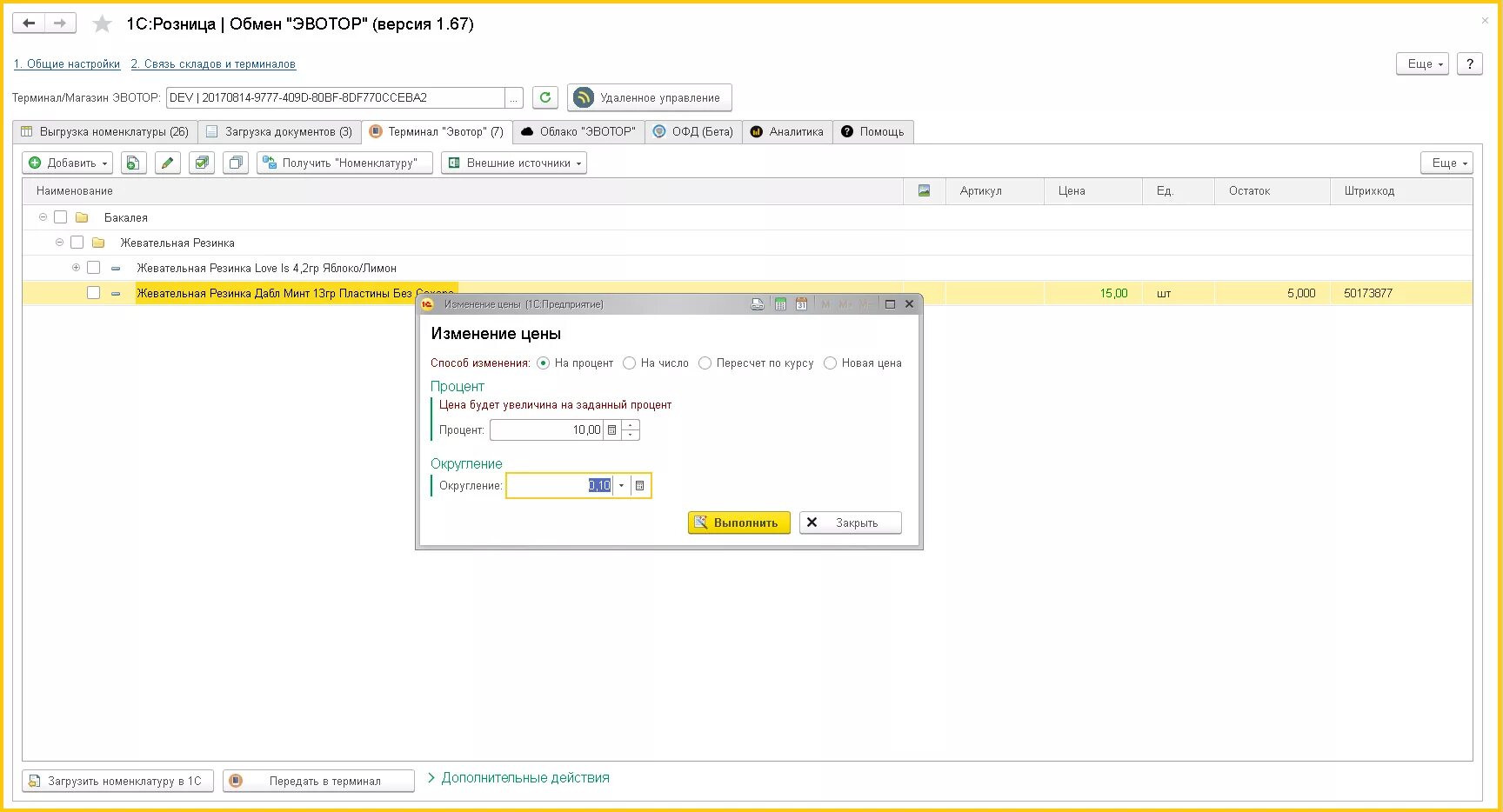
Task: Click the Загрузить номенклатуру в 1С button
Action: coord(117,781)
